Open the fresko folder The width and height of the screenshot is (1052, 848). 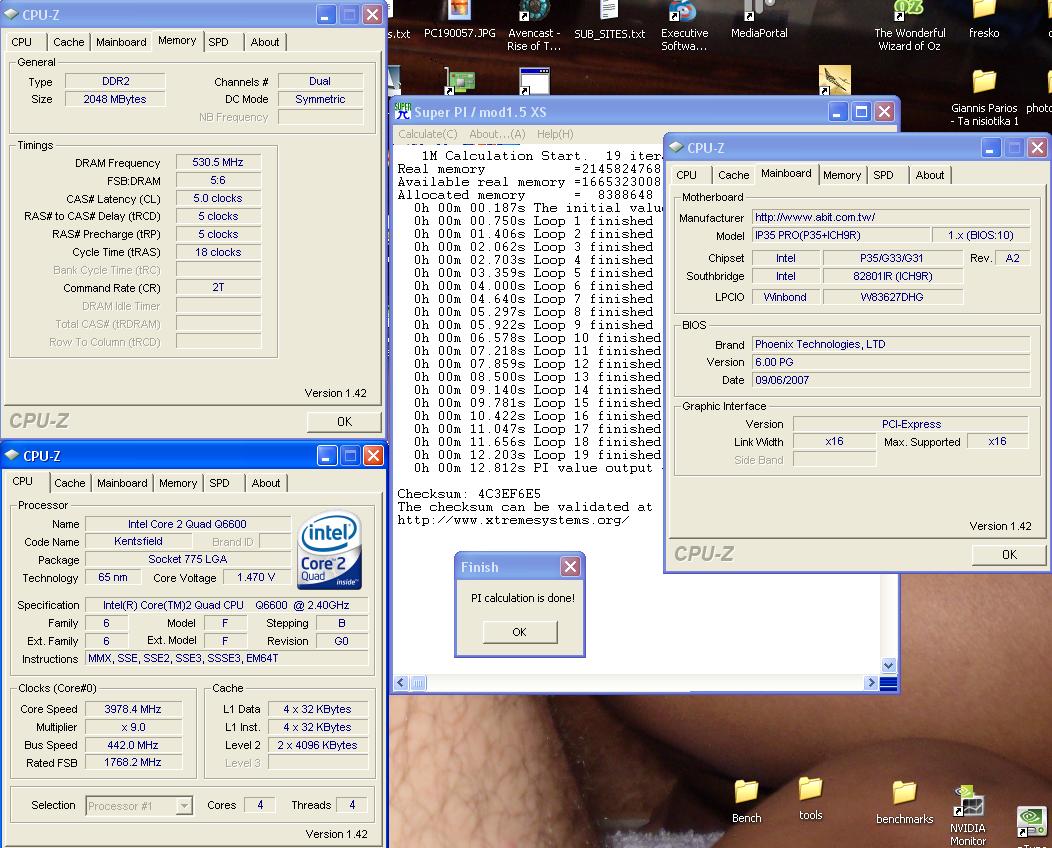[984, 20]
